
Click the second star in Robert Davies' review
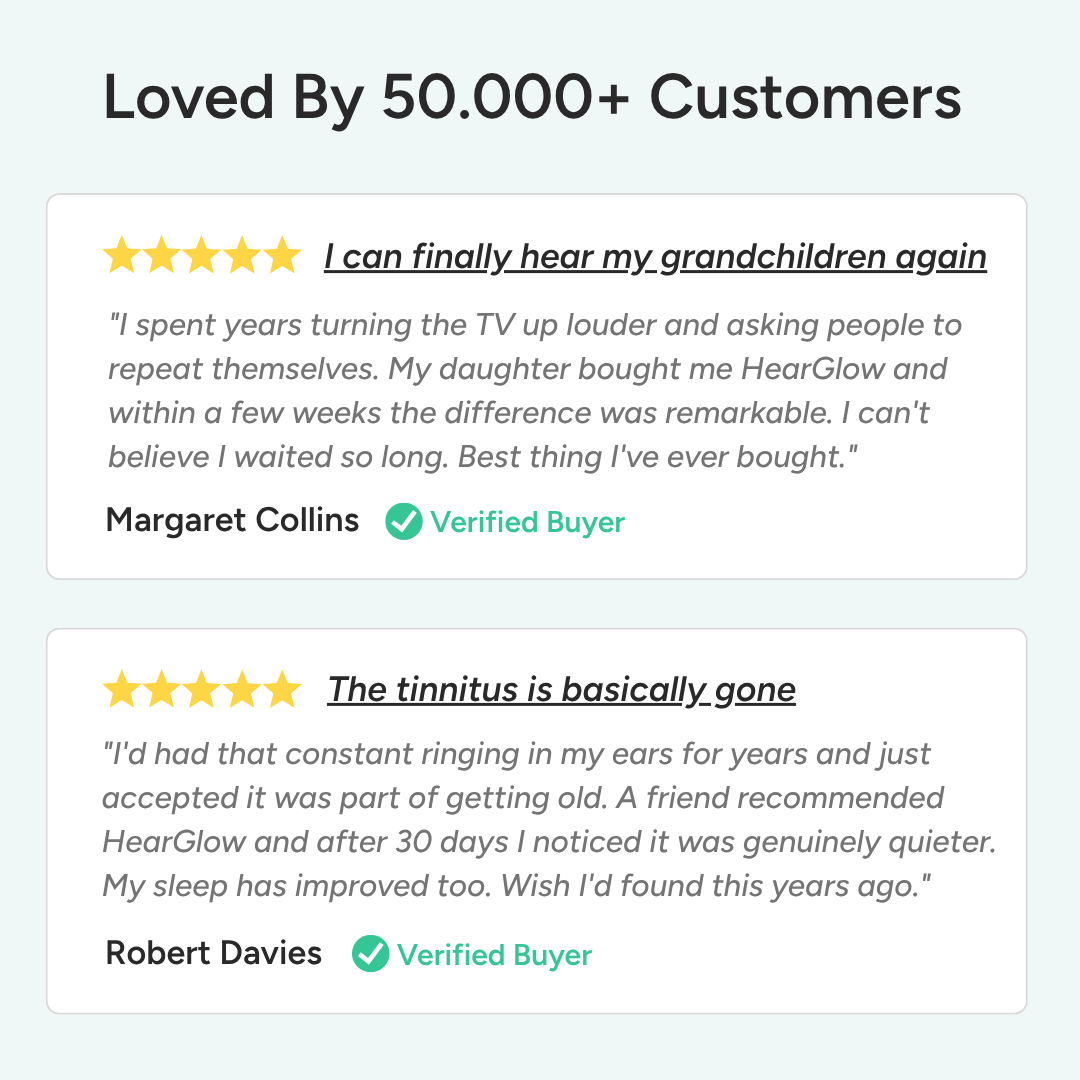pos(163,689)
